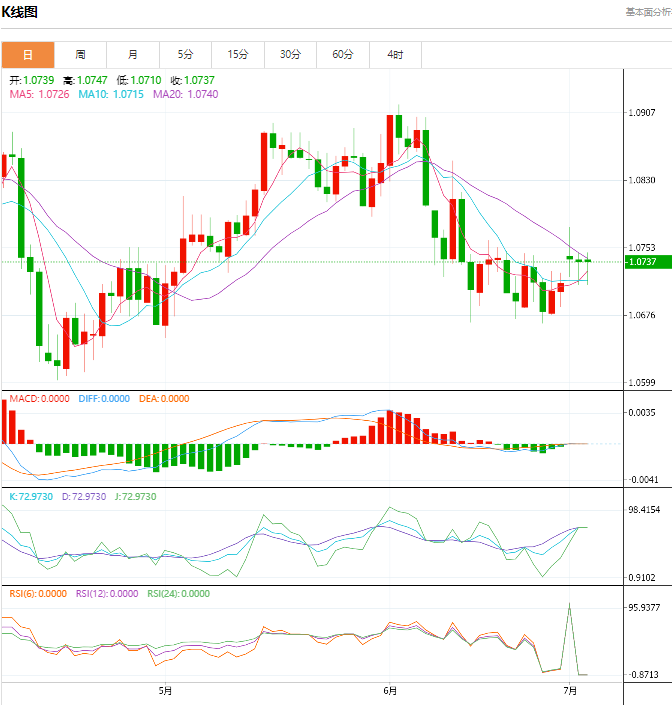Image resolution: width=672 pixels, height=705 pixels.
Task: Switch to the 月 monthly tab
Action: coord(132,54)
